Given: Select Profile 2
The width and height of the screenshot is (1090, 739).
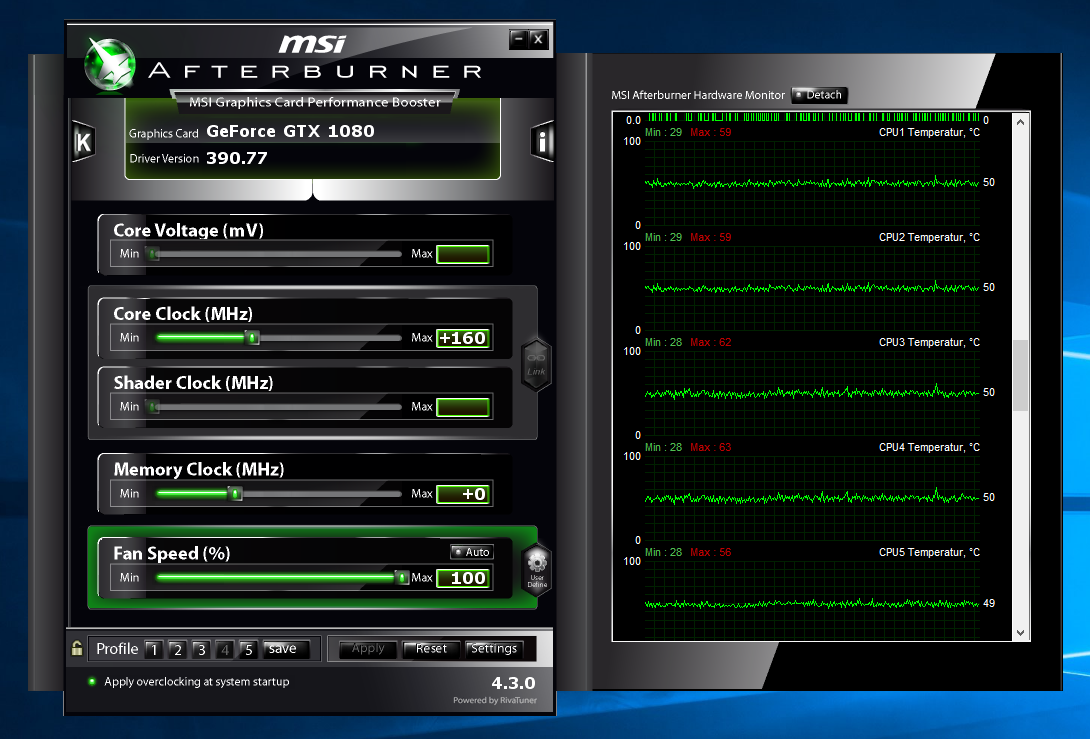Looking at the screenshot, I should click(177, 649).
